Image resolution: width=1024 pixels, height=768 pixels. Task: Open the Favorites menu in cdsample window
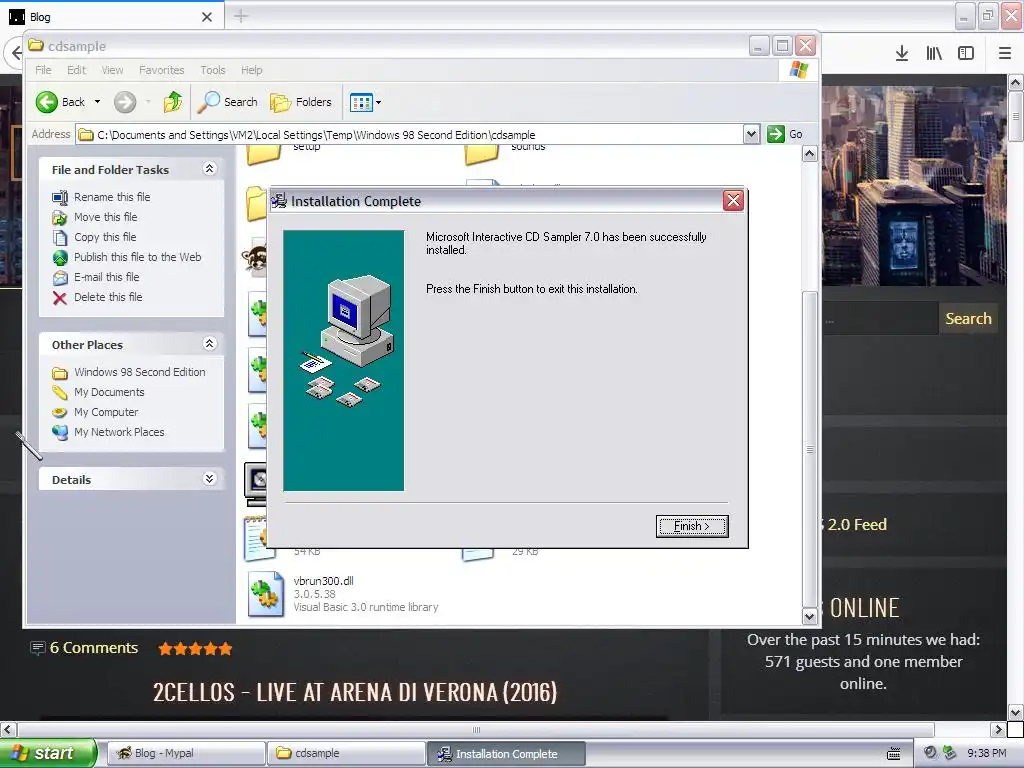pos(161,70)
